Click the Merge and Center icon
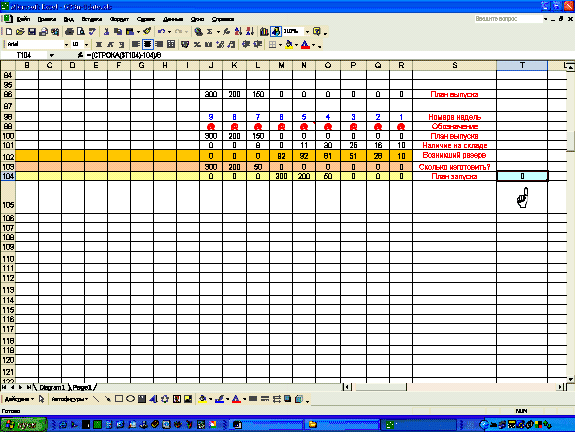575x432 pixels. 171,44
